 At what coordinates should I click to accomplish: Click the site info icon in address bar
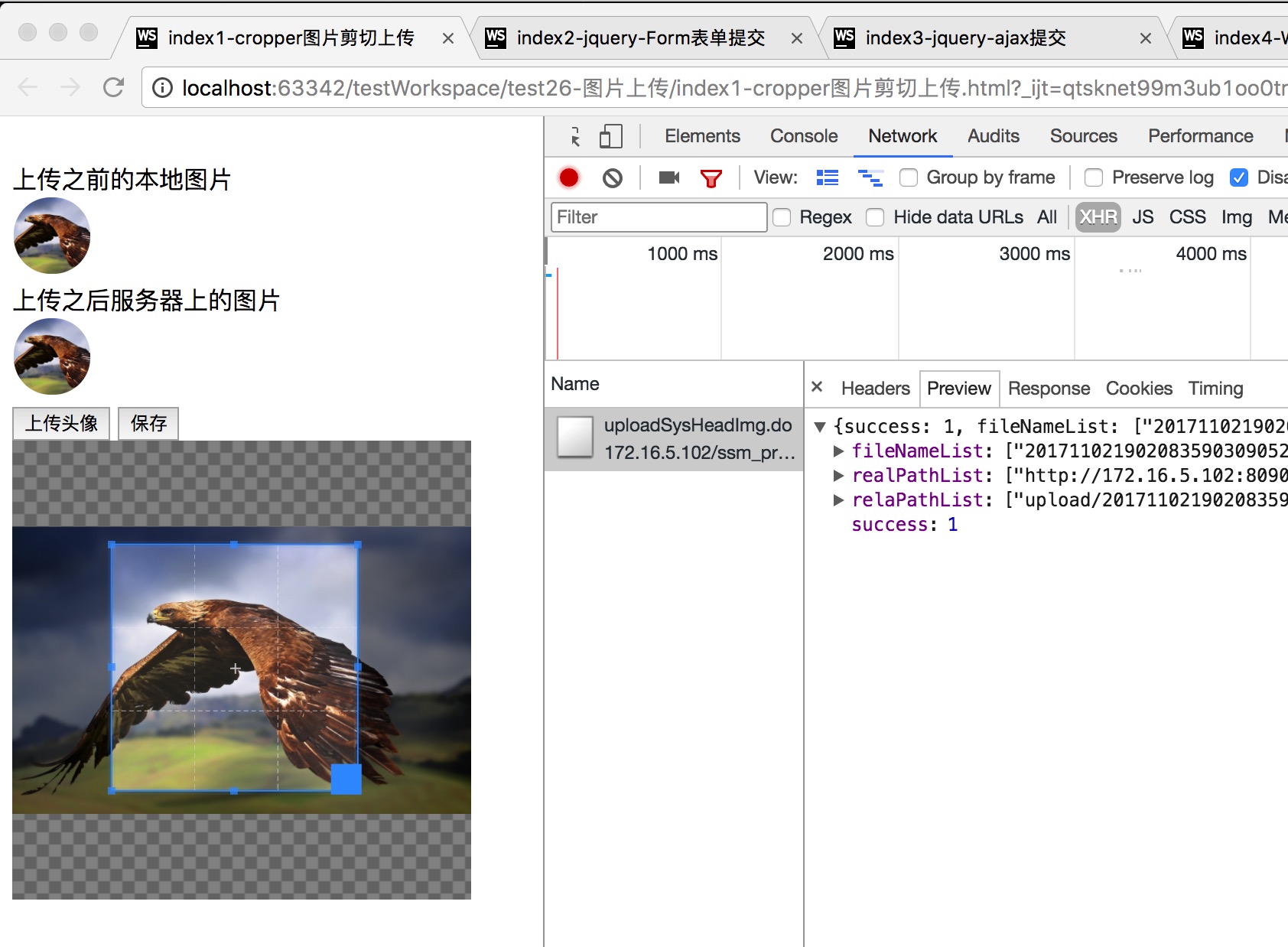click(x=162, y=89)
